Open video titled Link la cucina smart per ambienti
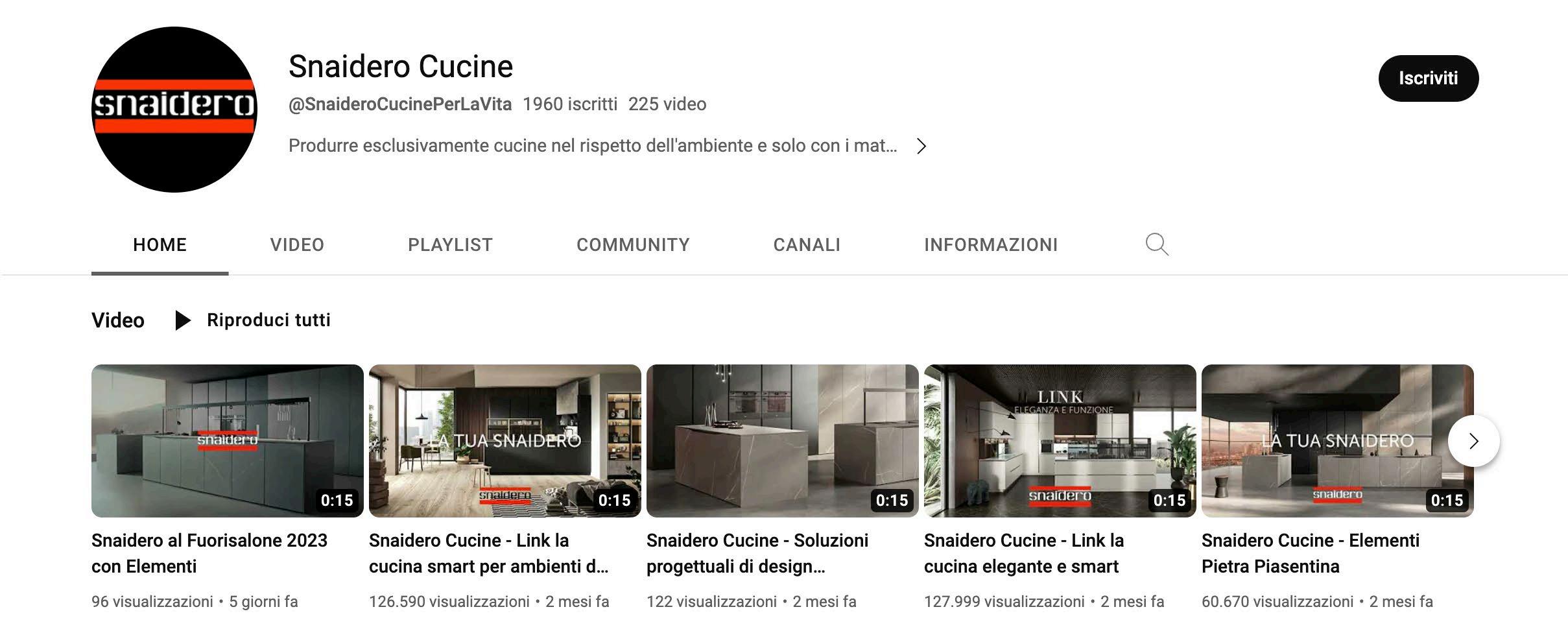Viewport: 1568px width, 642px height. coord(489,553)
